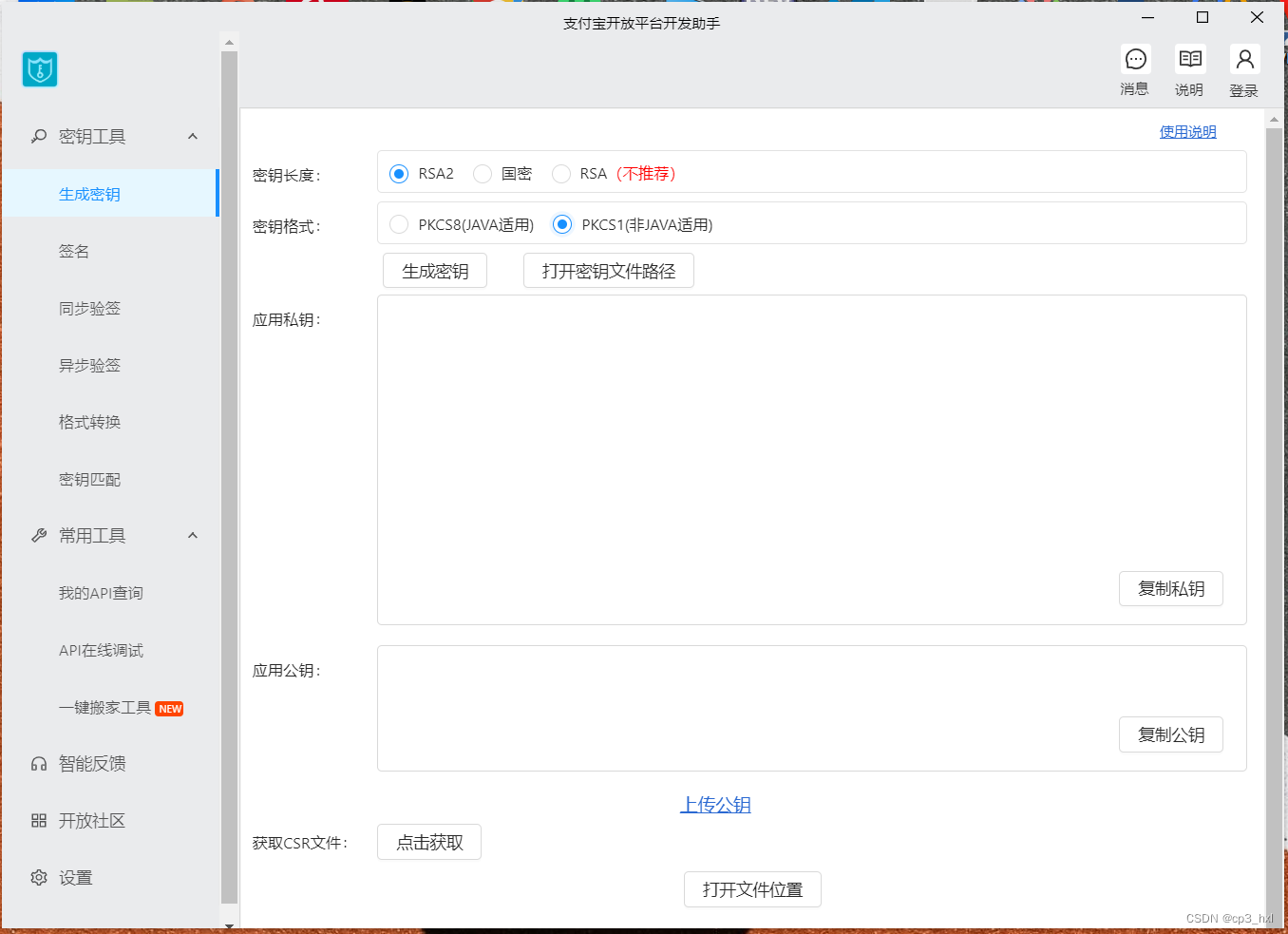Click 复制私钥 button

(x=1171, y=588)
